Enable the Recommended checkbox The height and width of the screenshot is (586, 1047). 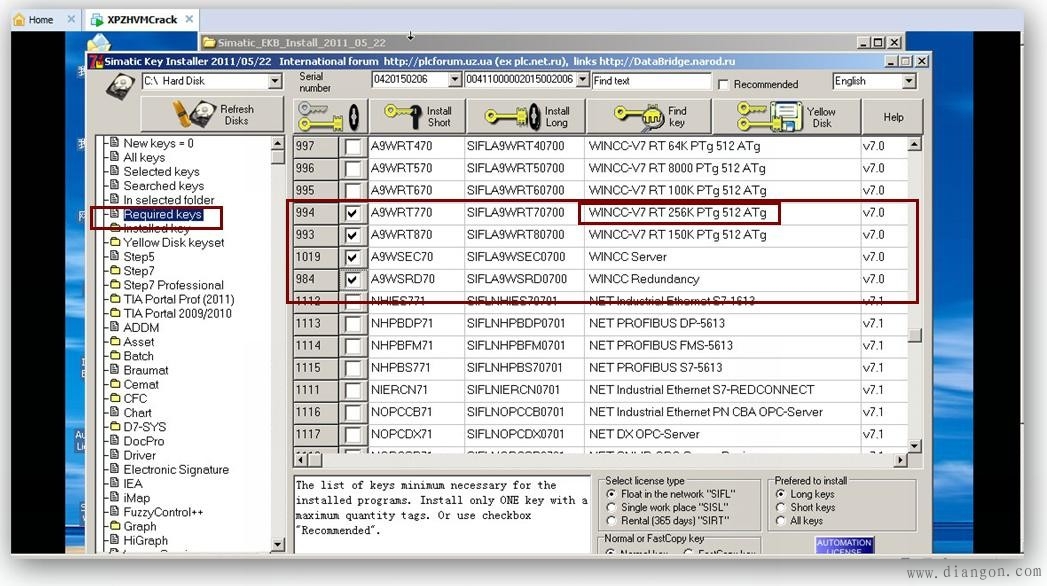coord(724,85)
